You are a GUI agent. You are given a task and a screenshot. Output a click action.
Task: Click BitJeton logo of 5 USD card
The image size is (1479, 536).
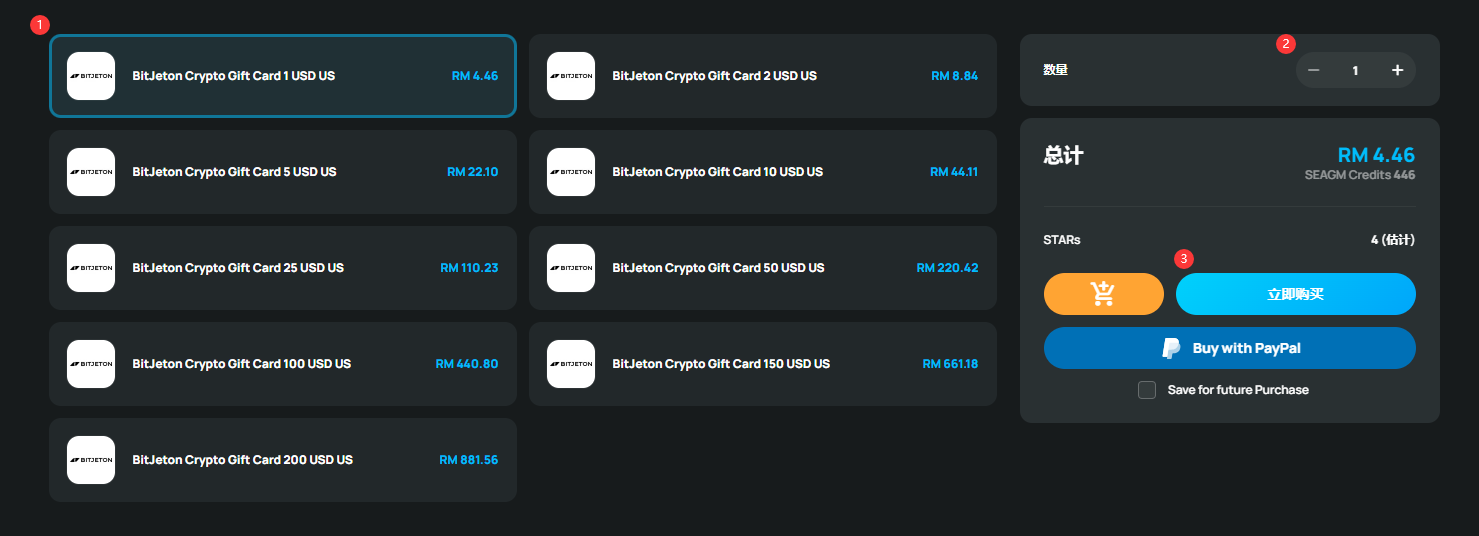coord(91,172)
